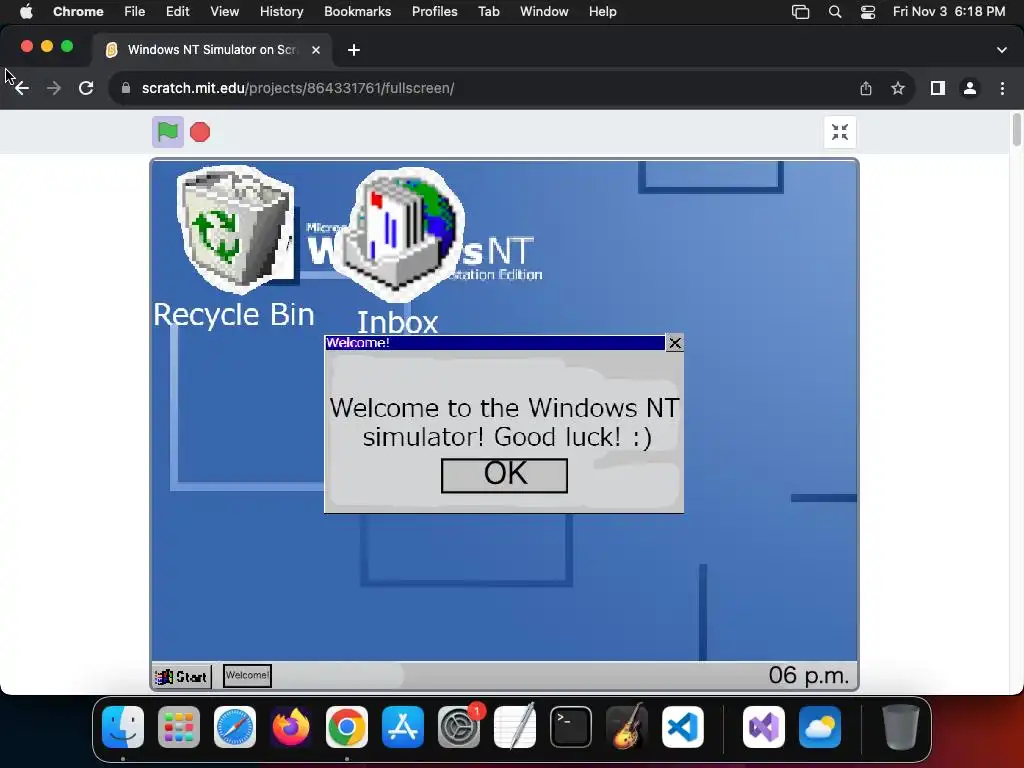The image size is (1024, 768).
Task: Expand the tab search chevron
Action: 1002,50
